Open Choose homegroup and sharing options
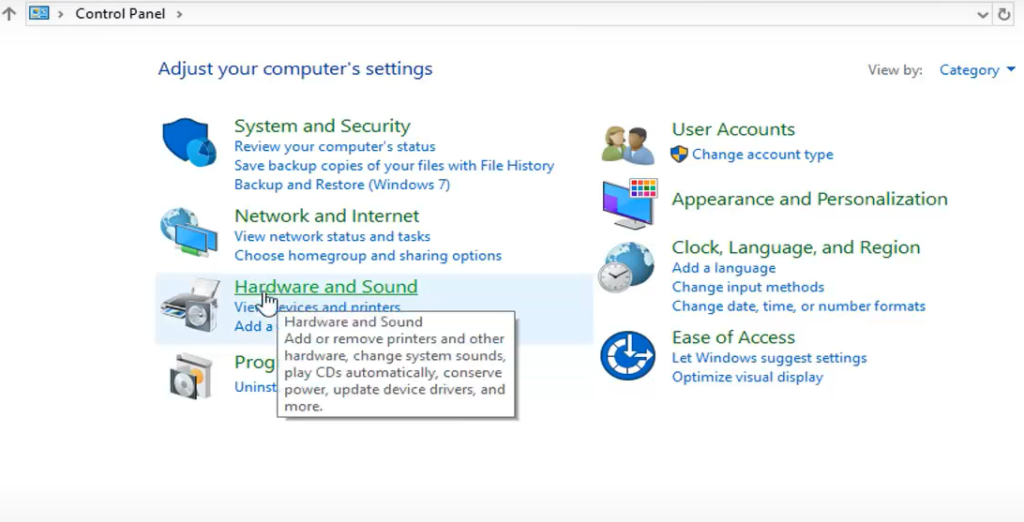 click(368, 255)
